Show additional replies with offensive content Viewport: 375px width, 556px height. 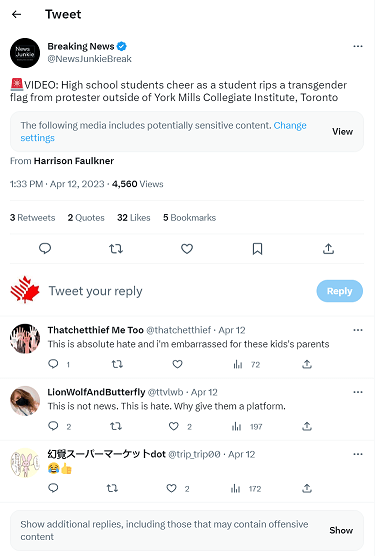point(341,530)
